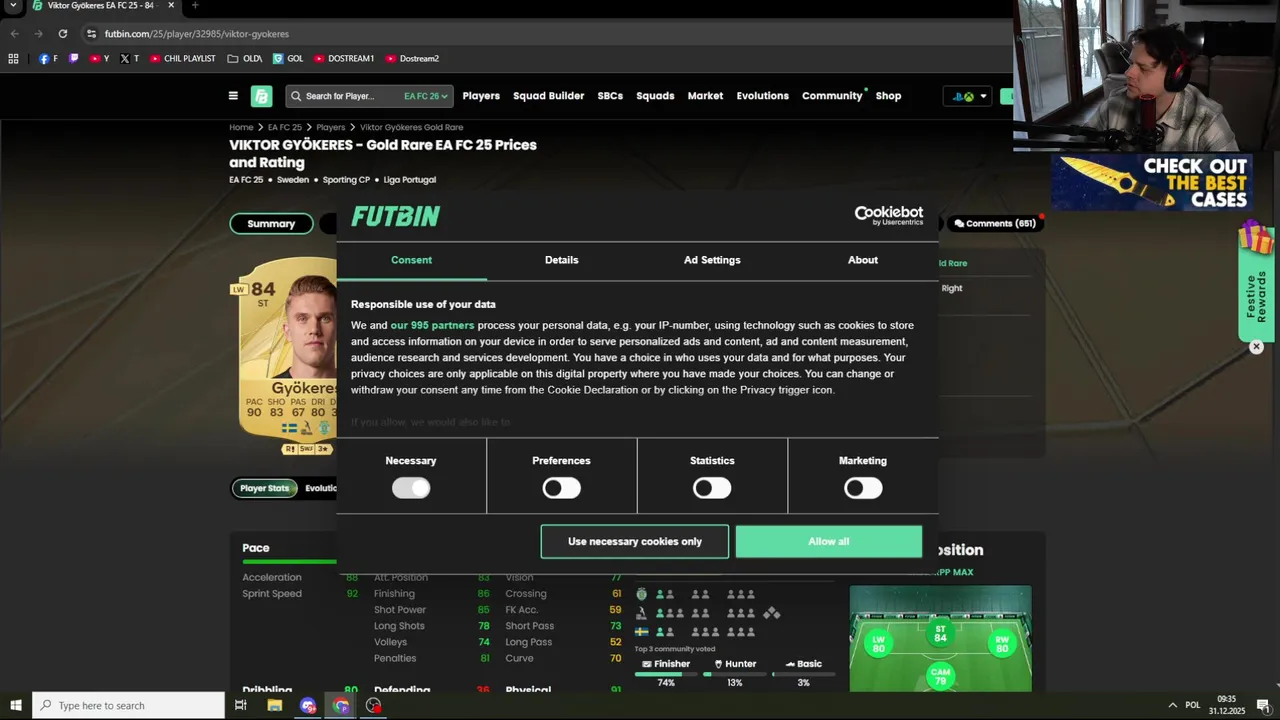
Task: Open the OLD\ bookmarks folder
Action: pyautogui.click(x=245, y=59)
